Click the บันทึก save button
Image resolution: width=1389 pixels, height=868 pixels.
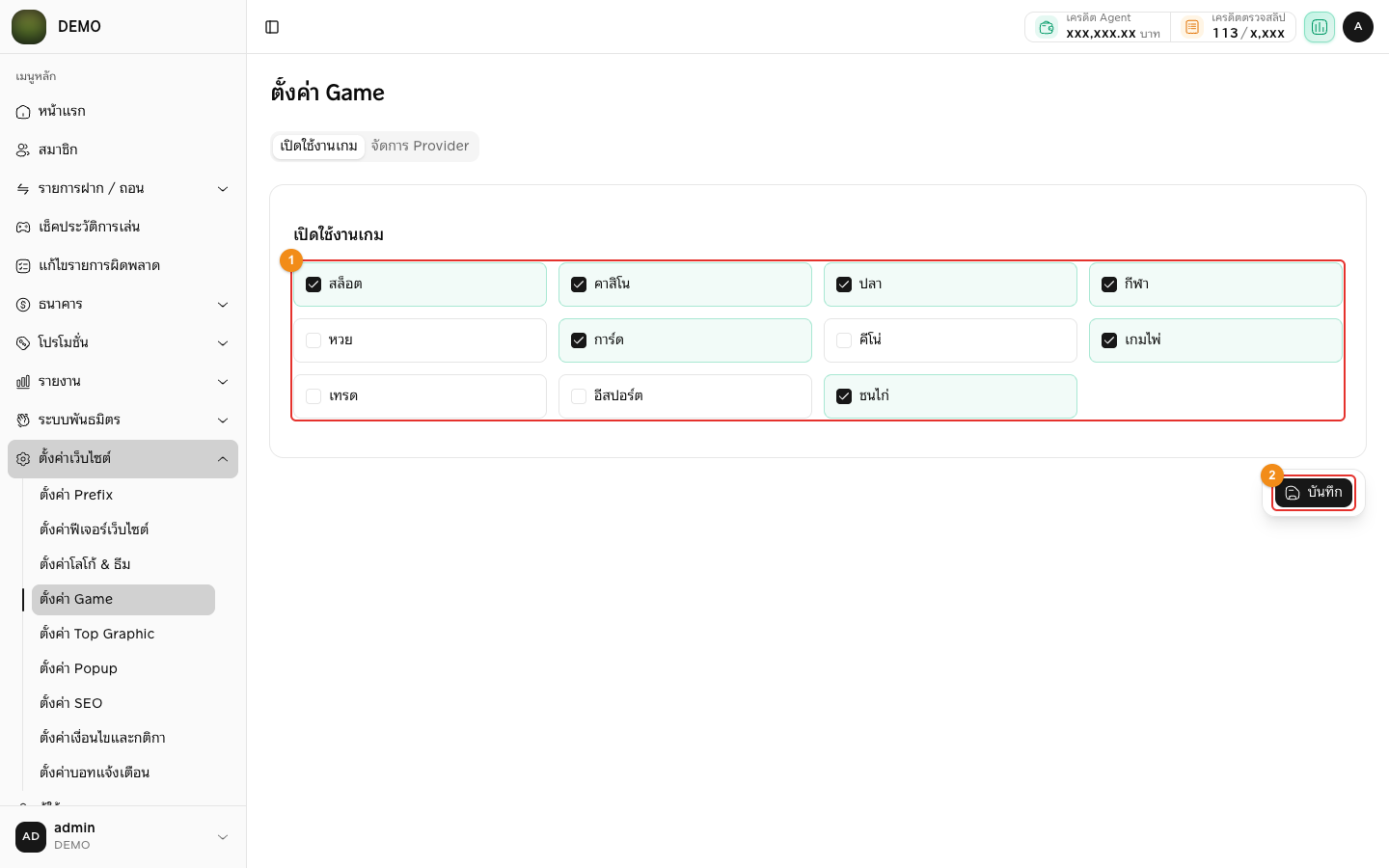(x=1314, y=493)
